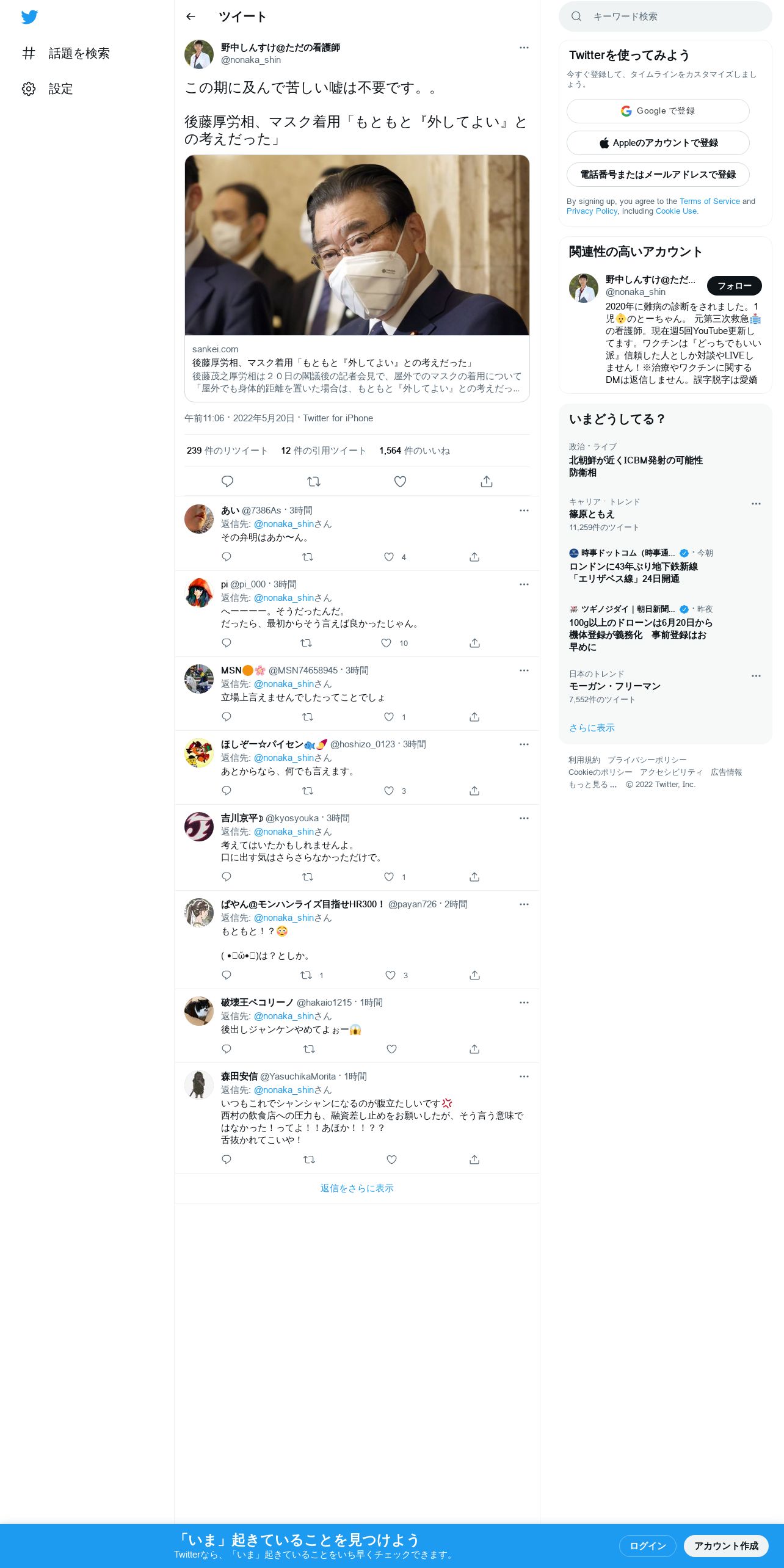
Task: Retweet pi's reply
Action: pyautogui.click(x=307, y=643)
